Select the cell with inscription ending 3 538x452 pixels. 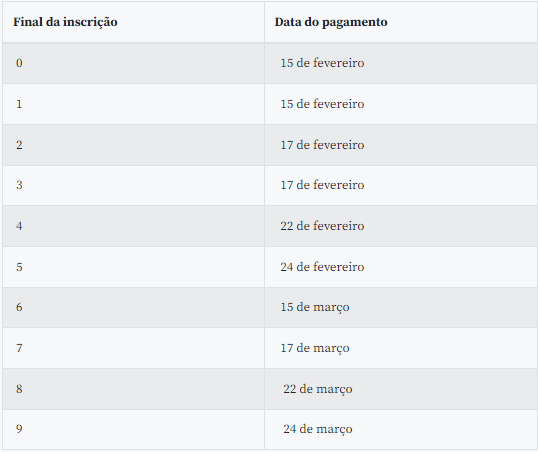[x=133, y=185]
